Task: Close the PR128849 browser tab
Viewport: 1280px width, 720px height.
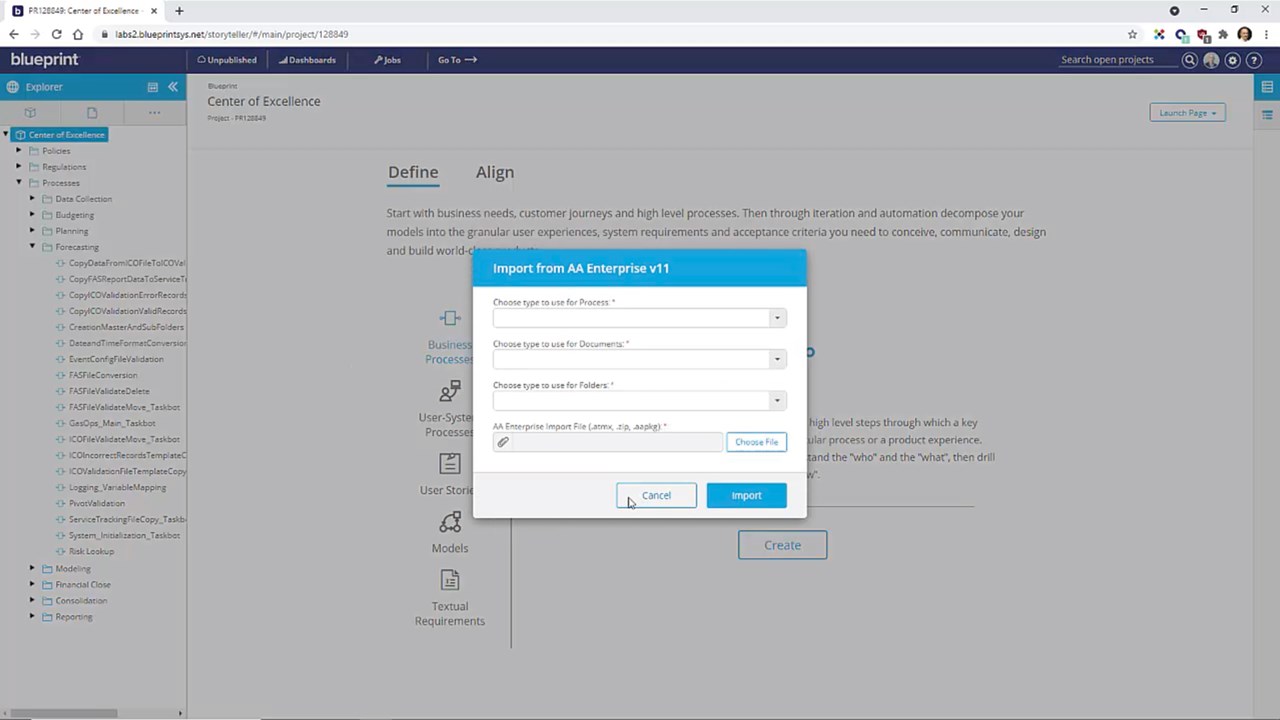Action: point(154,11)
